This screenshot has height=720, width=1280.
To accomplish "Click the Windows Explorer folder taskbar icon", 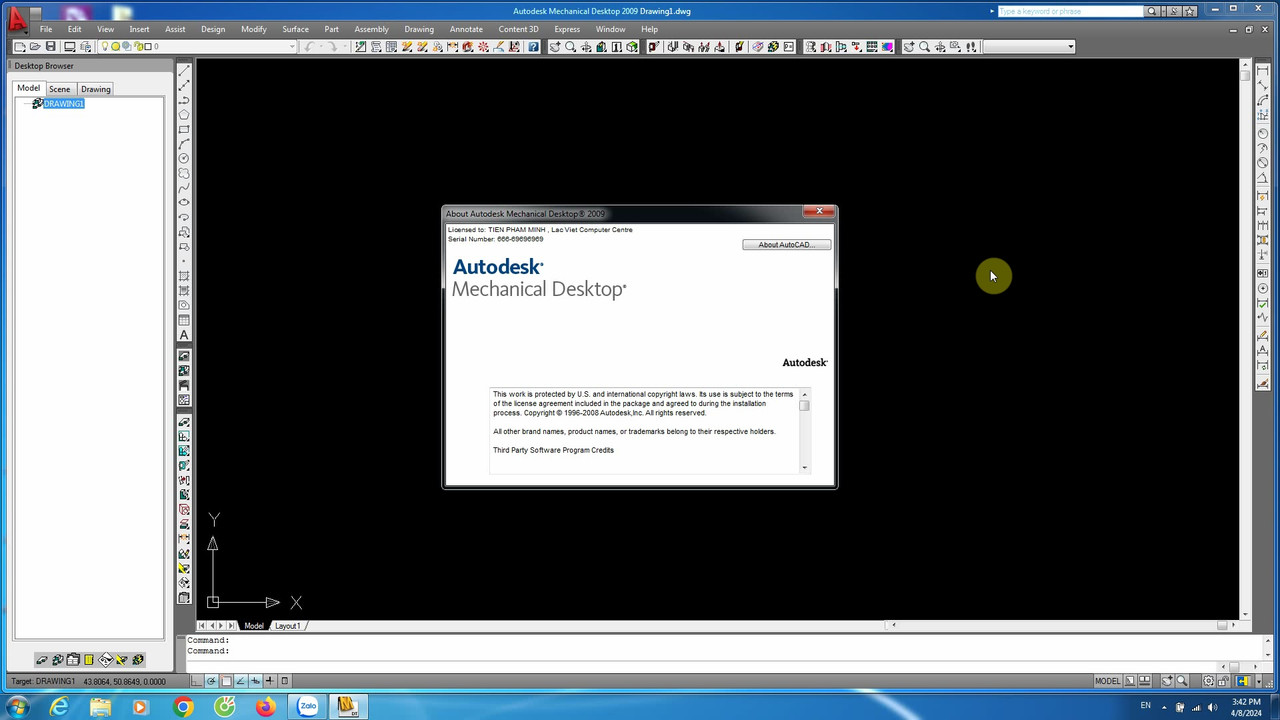I will pyautogui.click(x=100, y=707).
